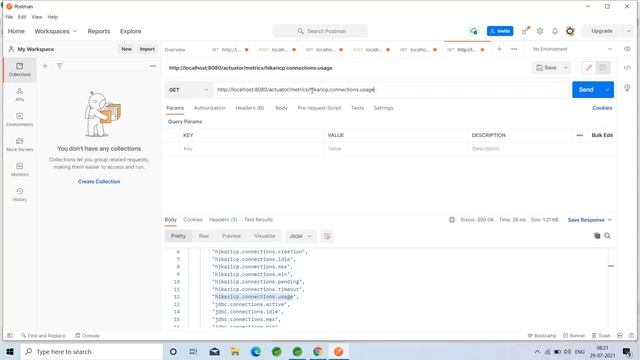Open the Edit menu
Viewport: 640px width, 360px height.
[x=22, y=17]
